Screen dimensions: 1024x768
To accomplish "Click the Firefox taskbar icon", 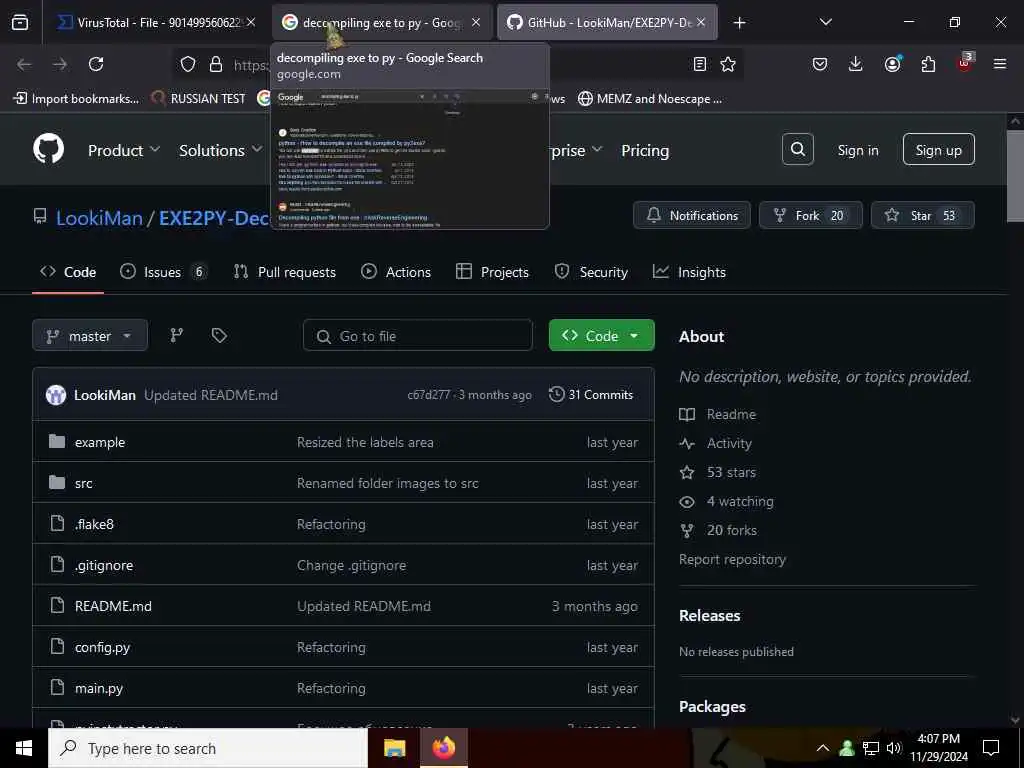I will (443, 748).
